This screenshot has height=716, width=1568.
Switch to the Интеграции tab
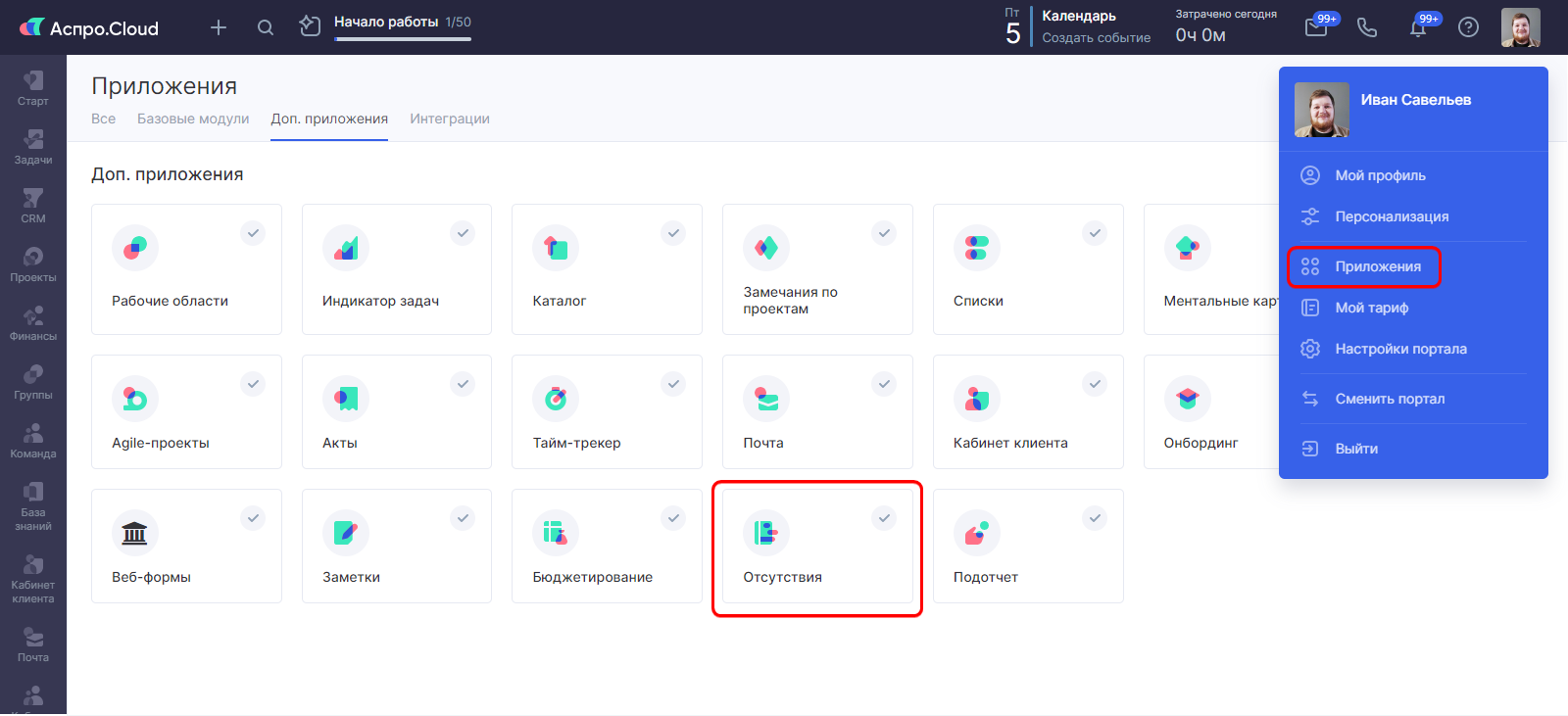[x=450, y=119]
